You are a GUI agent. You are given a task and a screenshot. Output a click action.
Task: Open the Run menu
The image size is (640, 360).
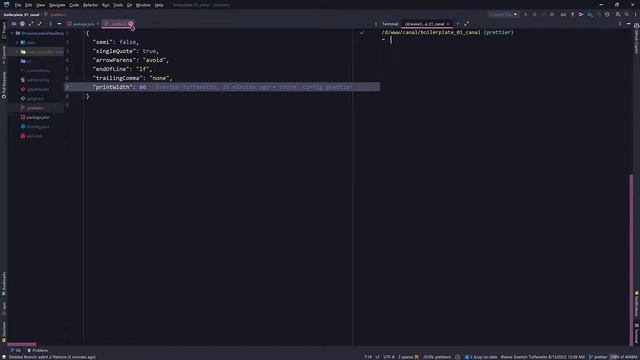(105, 5)
